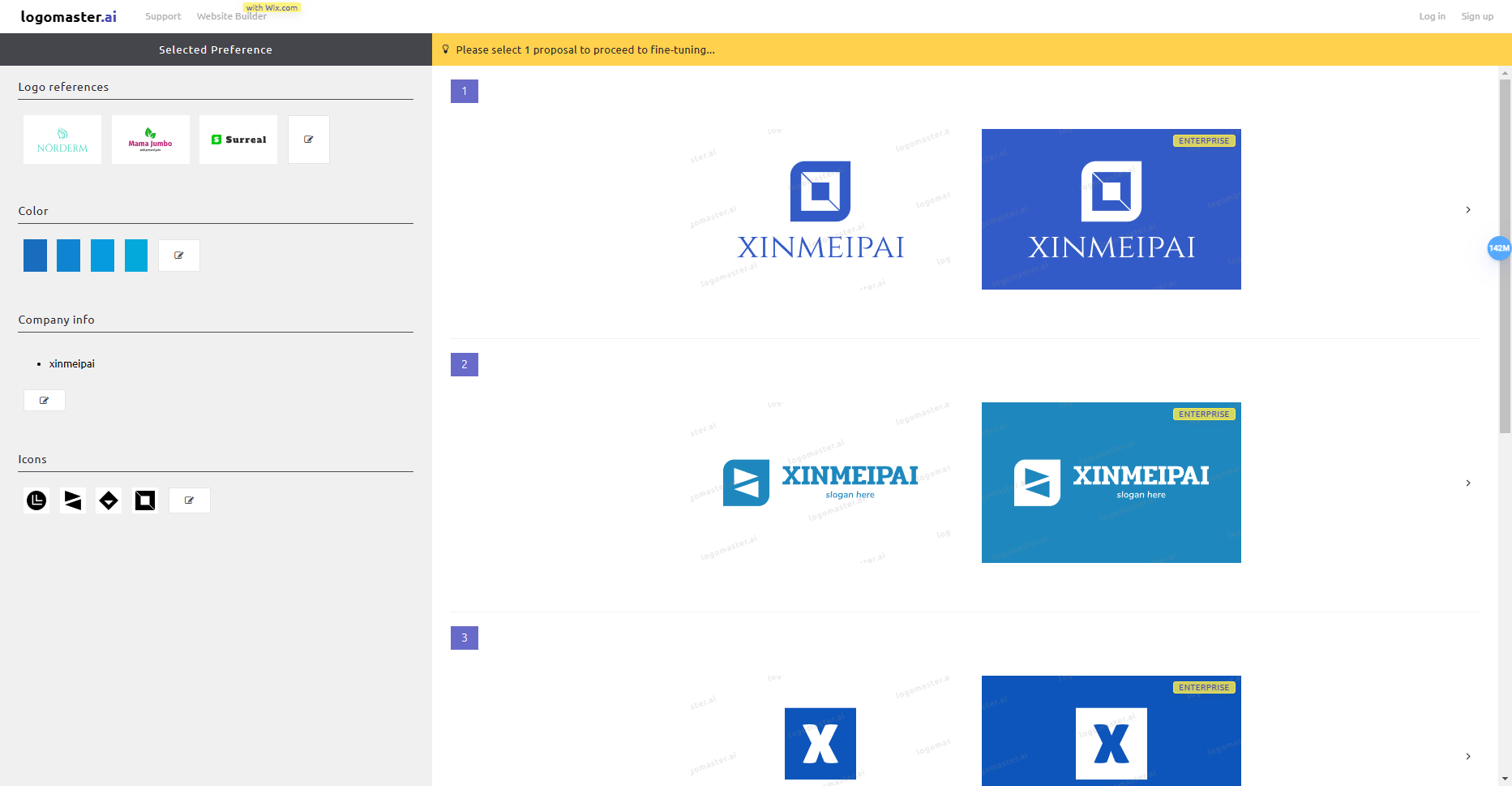The height and width of the screenshot is (786, 1512).
Task: Click the edit icon in the Icons section
Action: pos(189,500)
